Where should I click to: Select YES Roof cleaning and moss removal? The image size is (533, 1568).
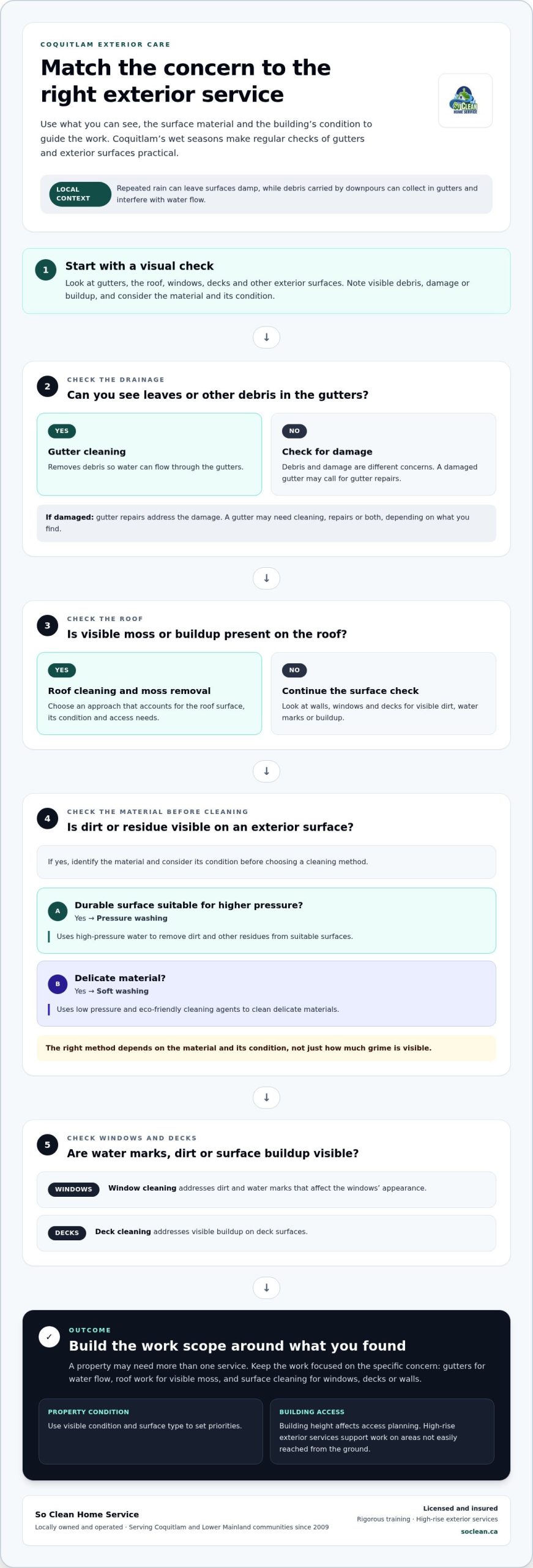pyautogui.click(x=149, y=693)
